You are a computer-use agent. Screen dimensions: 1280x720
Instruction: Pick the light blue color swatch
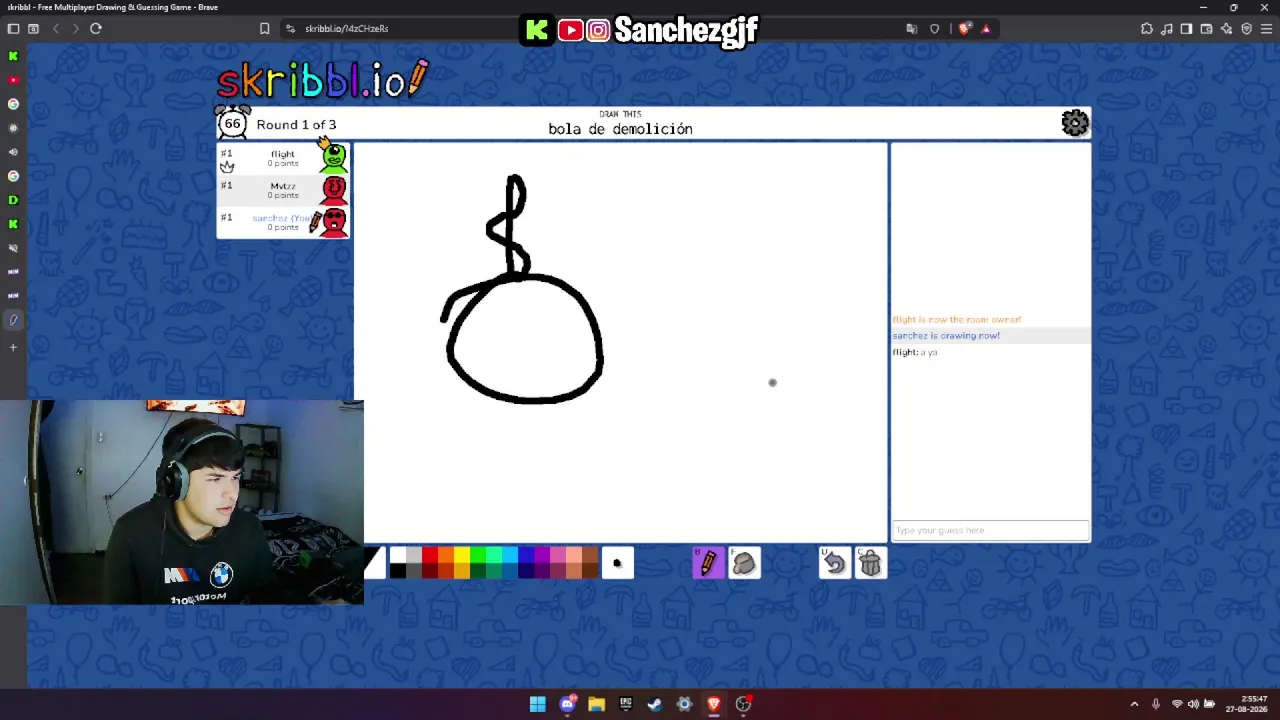pos(510,555)
